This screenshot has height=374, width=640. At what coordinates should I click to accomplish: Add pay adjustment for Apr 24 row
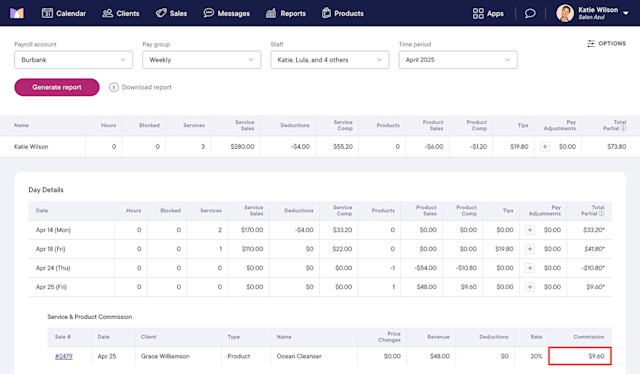(x=530, y=268)
